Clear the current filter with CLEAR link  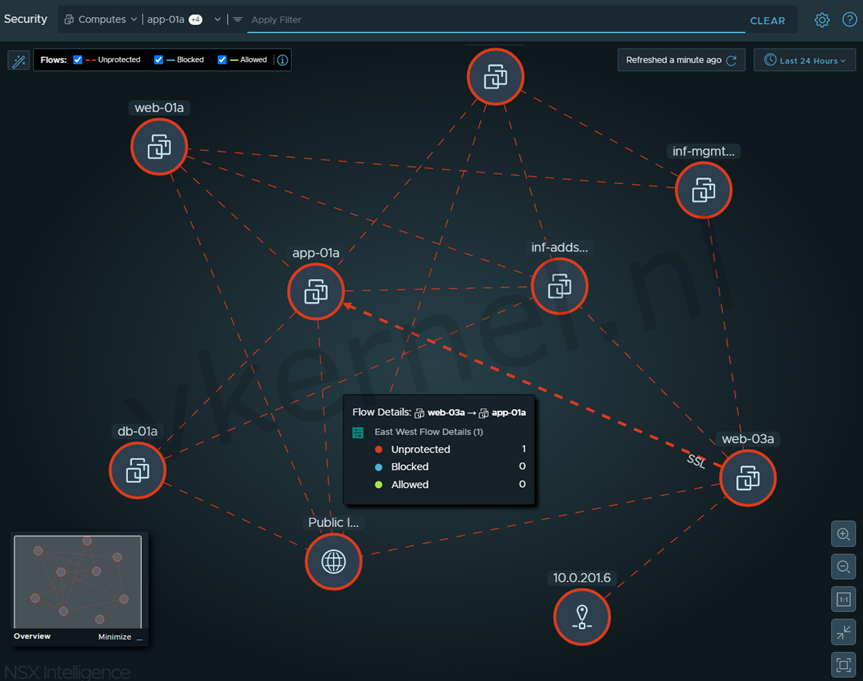pos(768,19)
